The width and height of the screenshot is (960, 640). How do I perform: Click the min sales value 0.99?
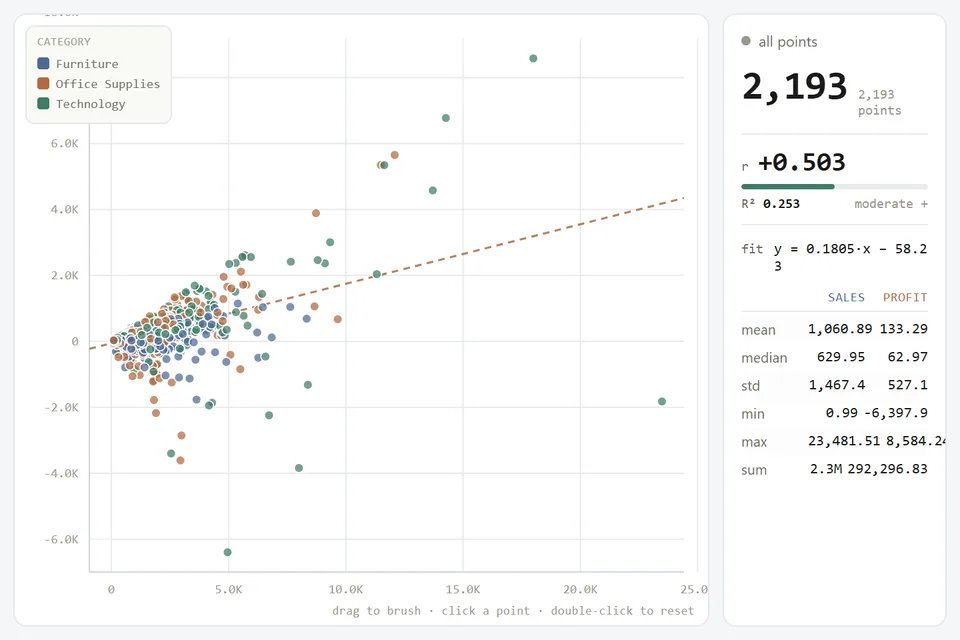pyautogui.click(x=842, y=413)
